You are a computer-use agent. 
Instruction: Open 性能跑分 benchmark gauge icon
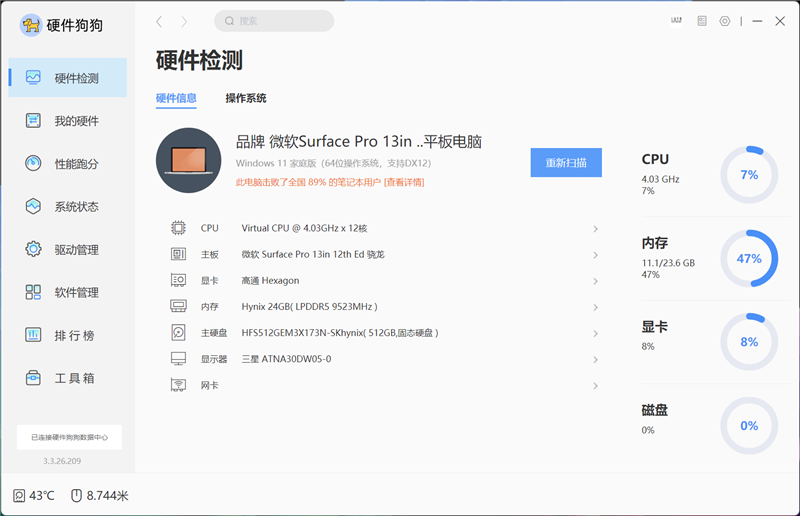click(x=33, y=163)
